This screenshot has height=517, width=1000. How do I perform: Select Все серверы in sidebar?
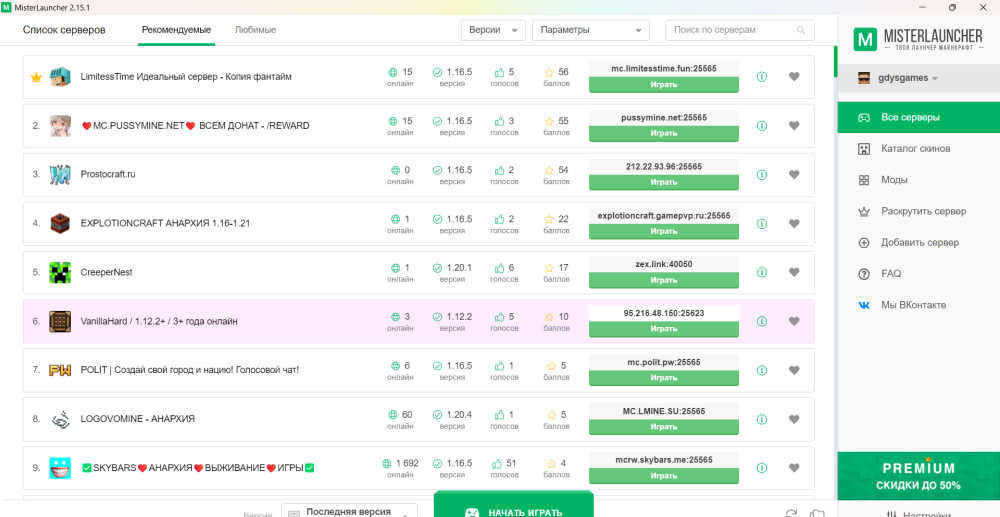click(918, 117)
